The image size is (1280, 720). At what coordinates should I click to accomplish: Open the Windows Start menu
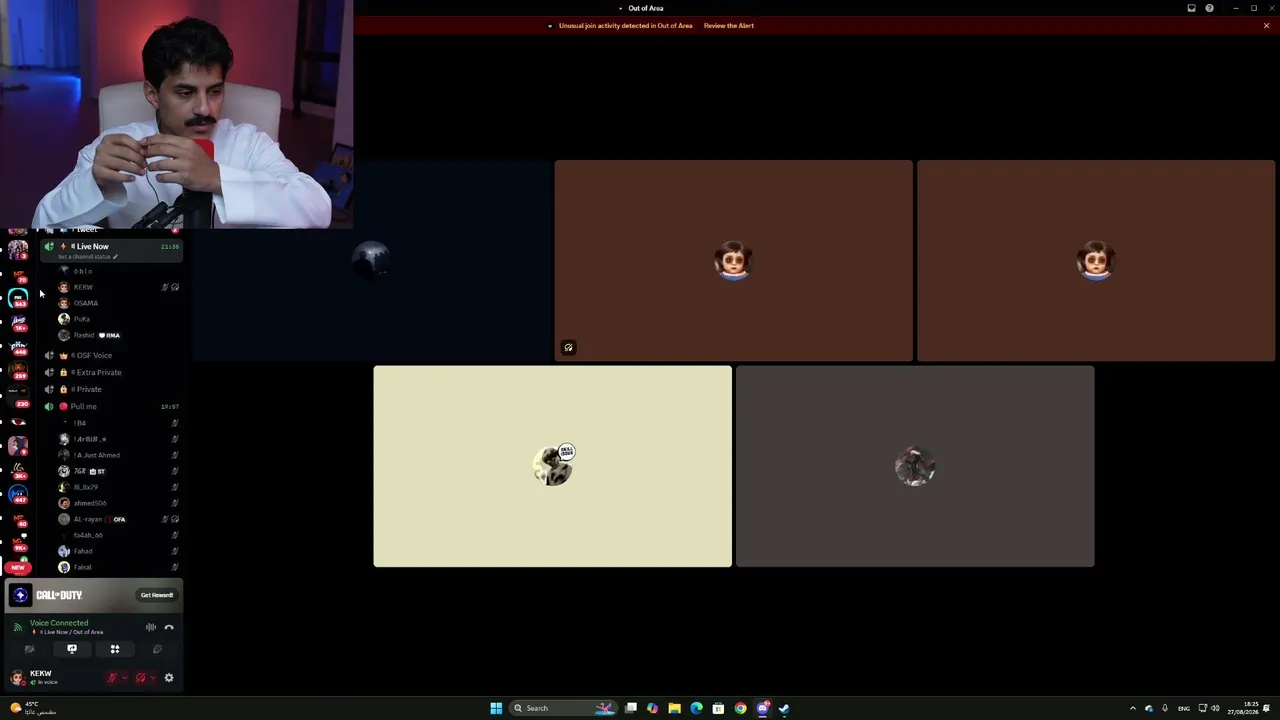click(x=496, y=708)
